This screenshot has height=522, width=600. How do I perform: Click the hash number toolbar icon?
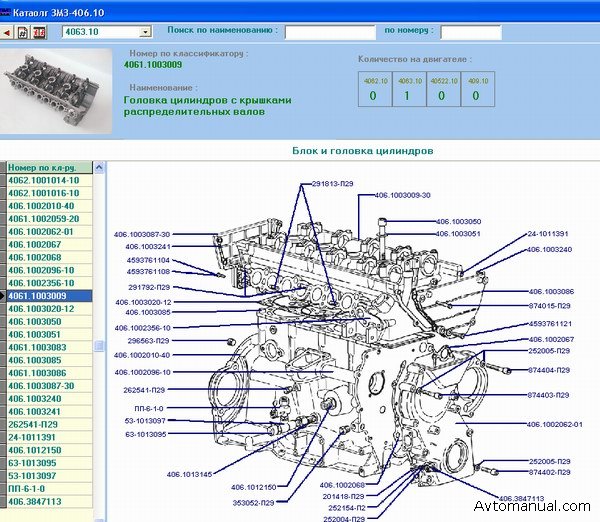click(23, 33)
